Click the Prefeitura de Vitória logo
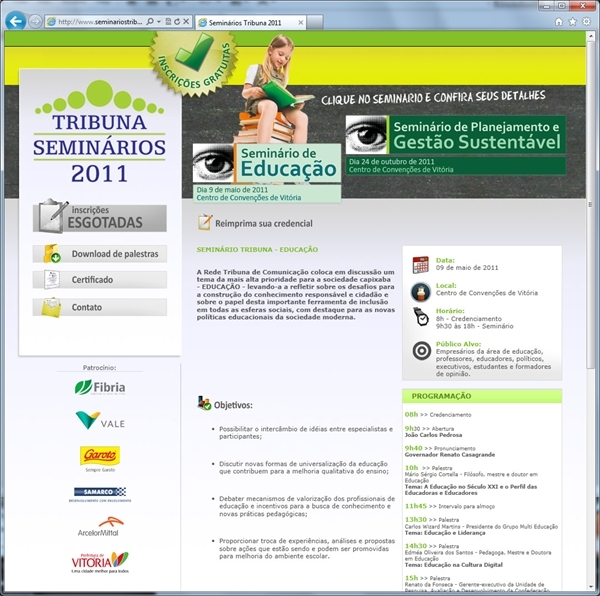 [x=100, y=562]
